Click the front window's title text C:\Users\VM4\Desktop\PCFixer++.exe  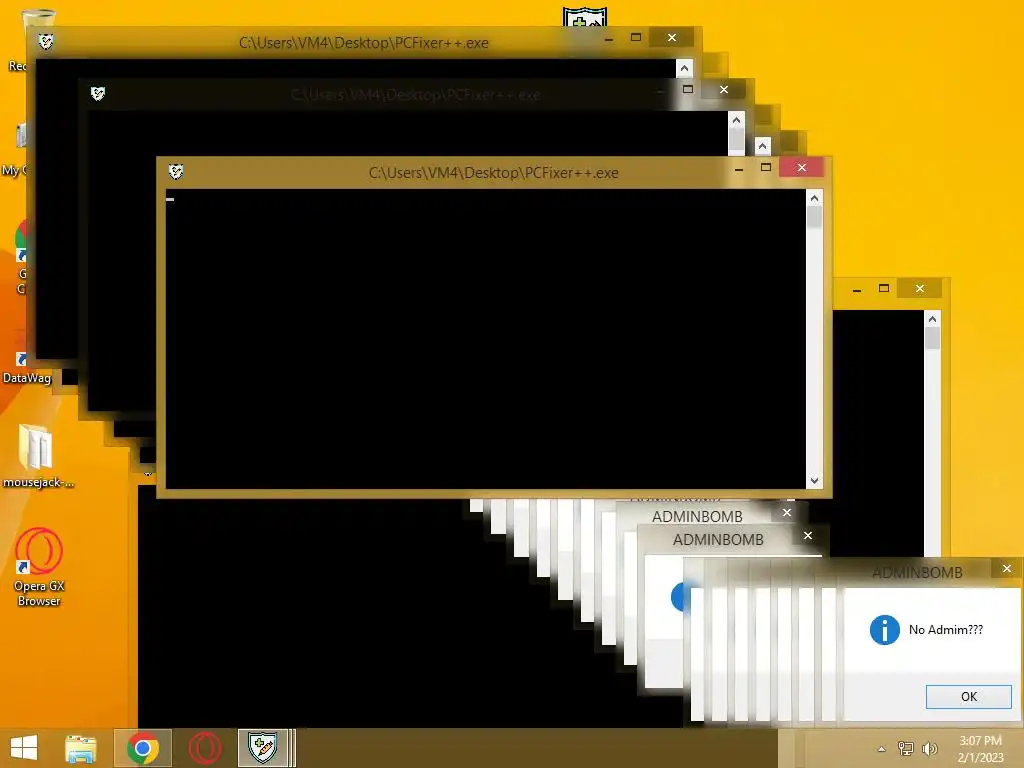pos(494,173)
